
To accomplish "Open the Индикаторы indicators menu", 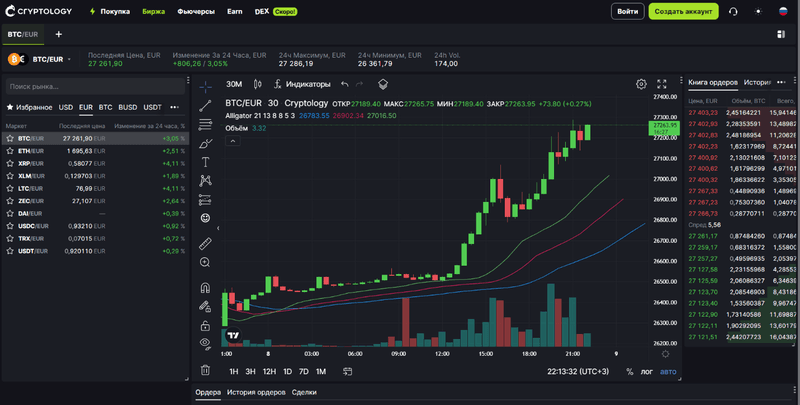I will 302,84.
